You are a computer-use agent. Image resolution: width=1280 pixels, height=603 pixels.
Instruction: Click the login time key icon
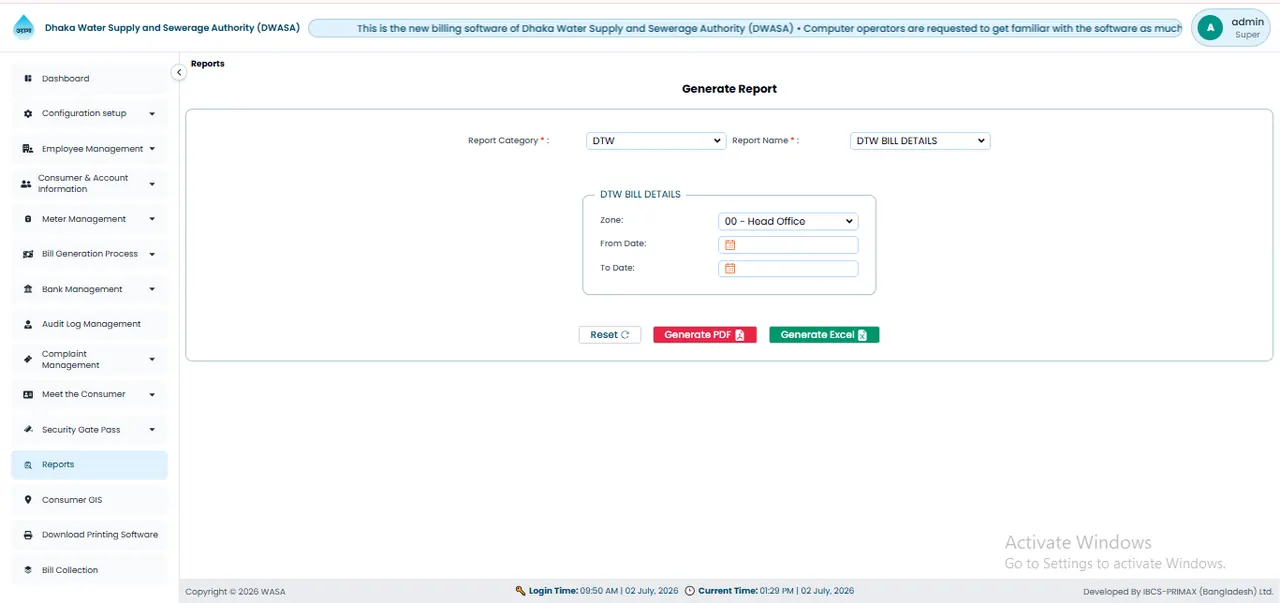point(520,591)
